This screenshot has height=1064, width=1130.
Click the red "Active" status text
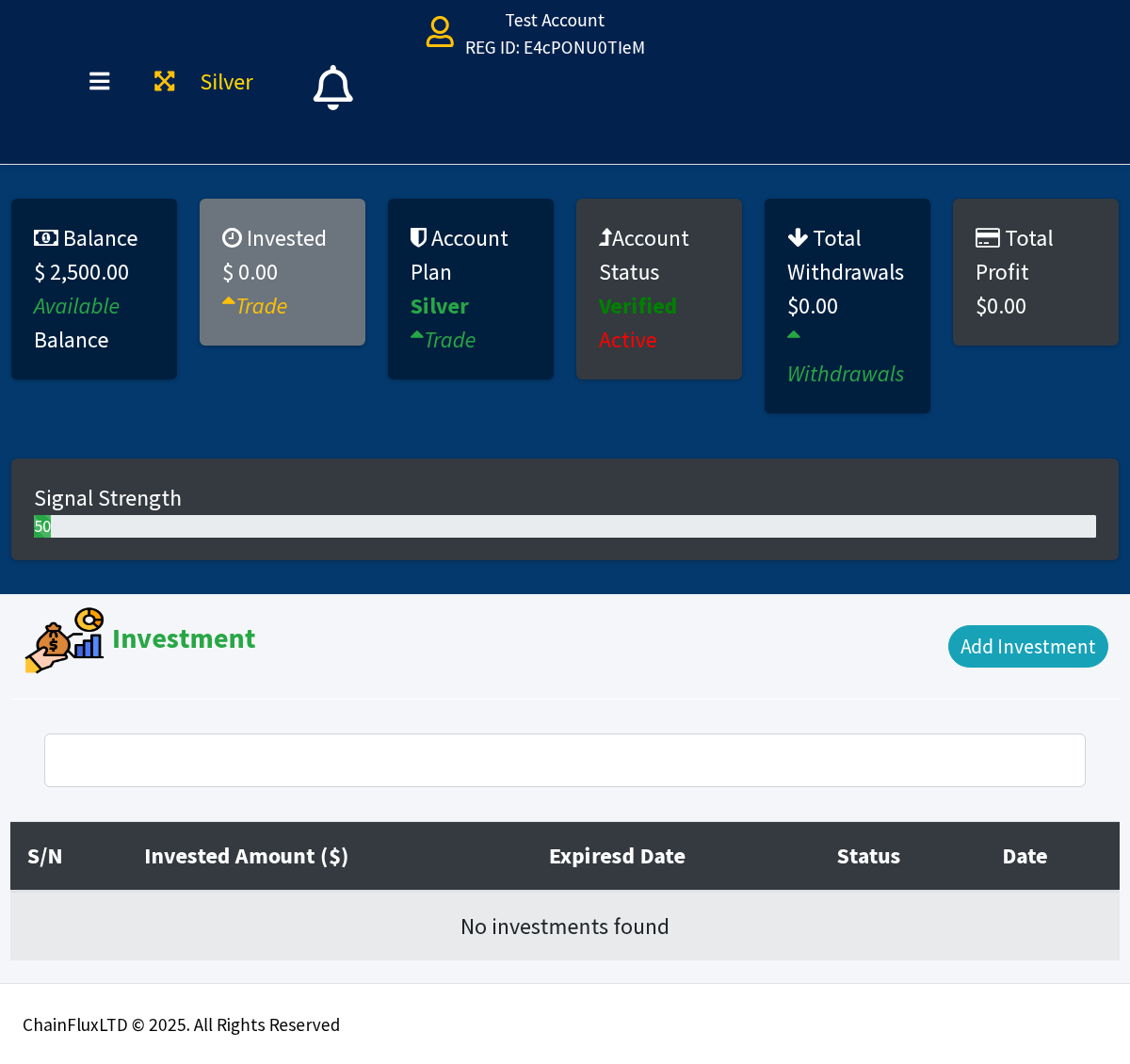click(628, 340)
